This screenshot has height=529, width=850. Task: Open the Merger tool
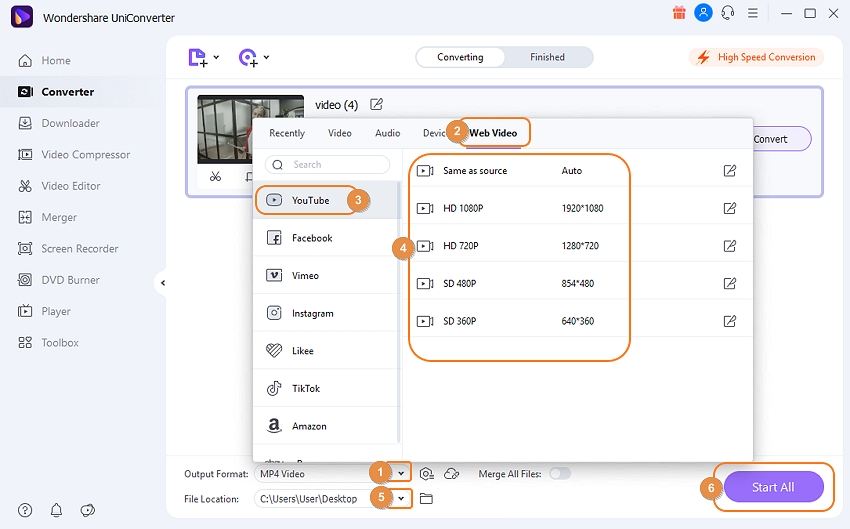(47, 217)
